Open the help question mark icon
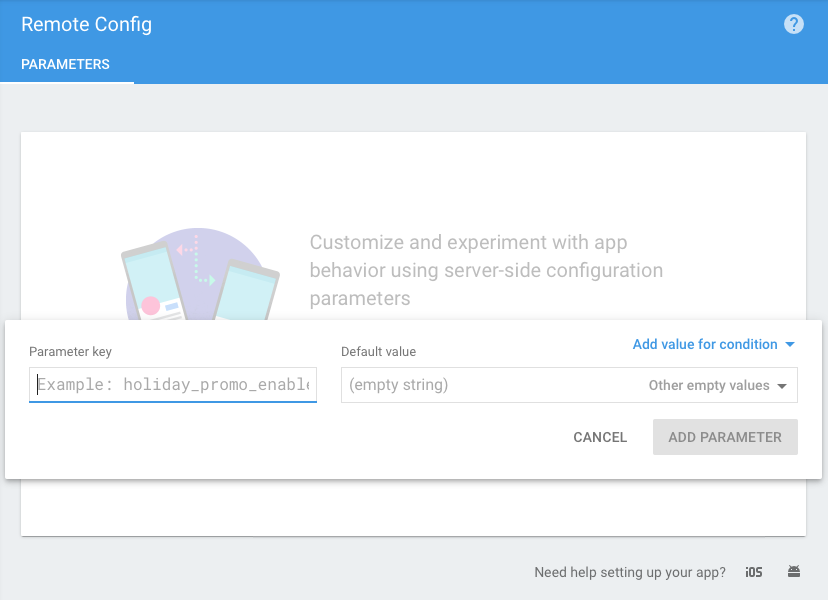The width and height of the screenshot is (828, 600). (x=794, y=24)
